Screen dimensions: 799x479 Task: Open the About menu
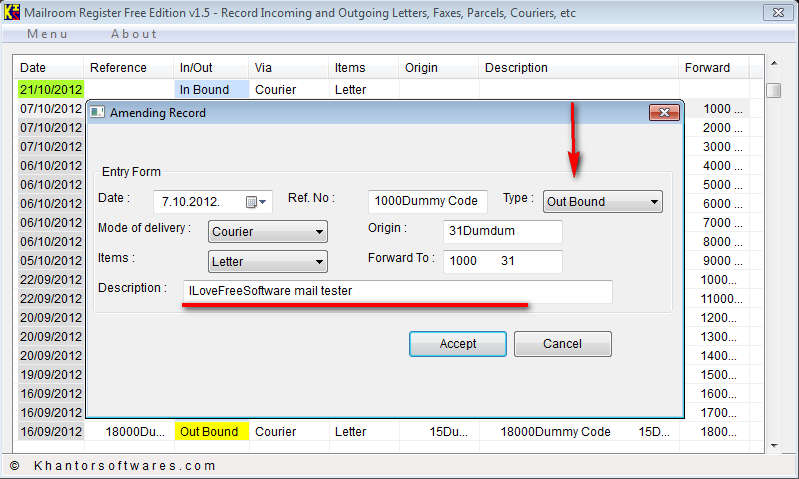coord(134,34)
